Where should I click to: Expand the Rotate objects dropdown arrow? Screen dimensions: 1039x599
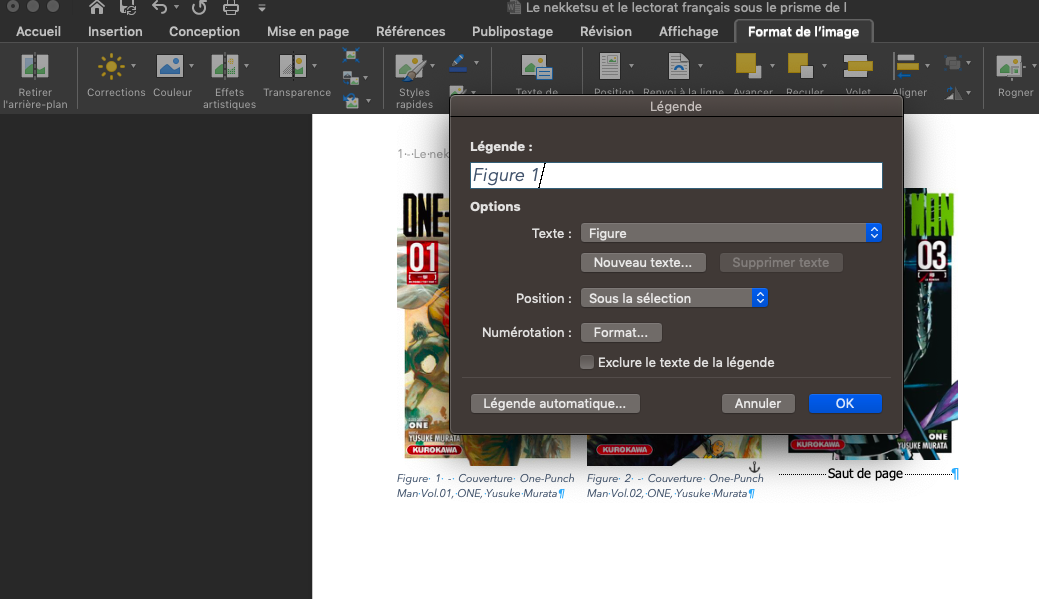(x=968, y=93)
